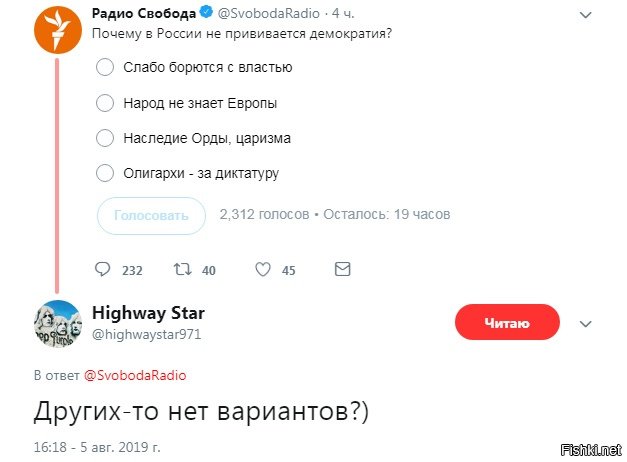Click the reply speech bubble icon
627x462 pixels.
tap(102, 269)
